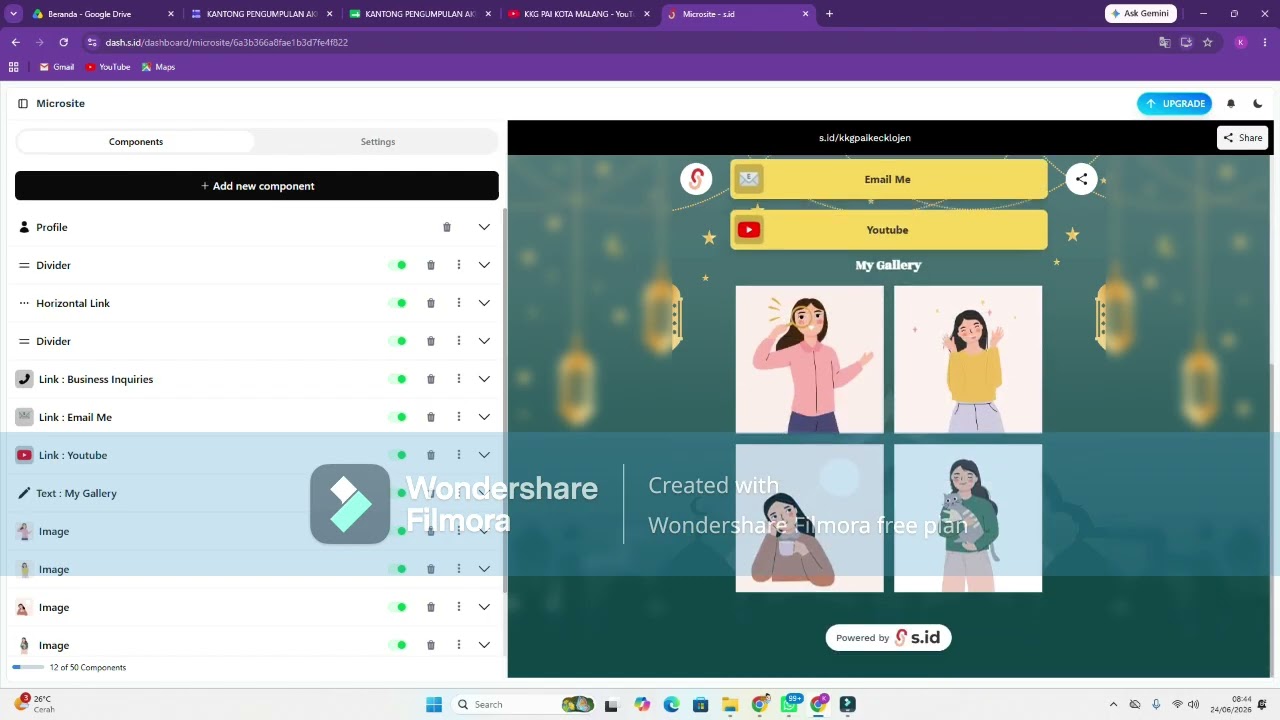The height and width of the screenshot is (720, 1280).
Task: Reload the browser page
Action: pos(64,42)
